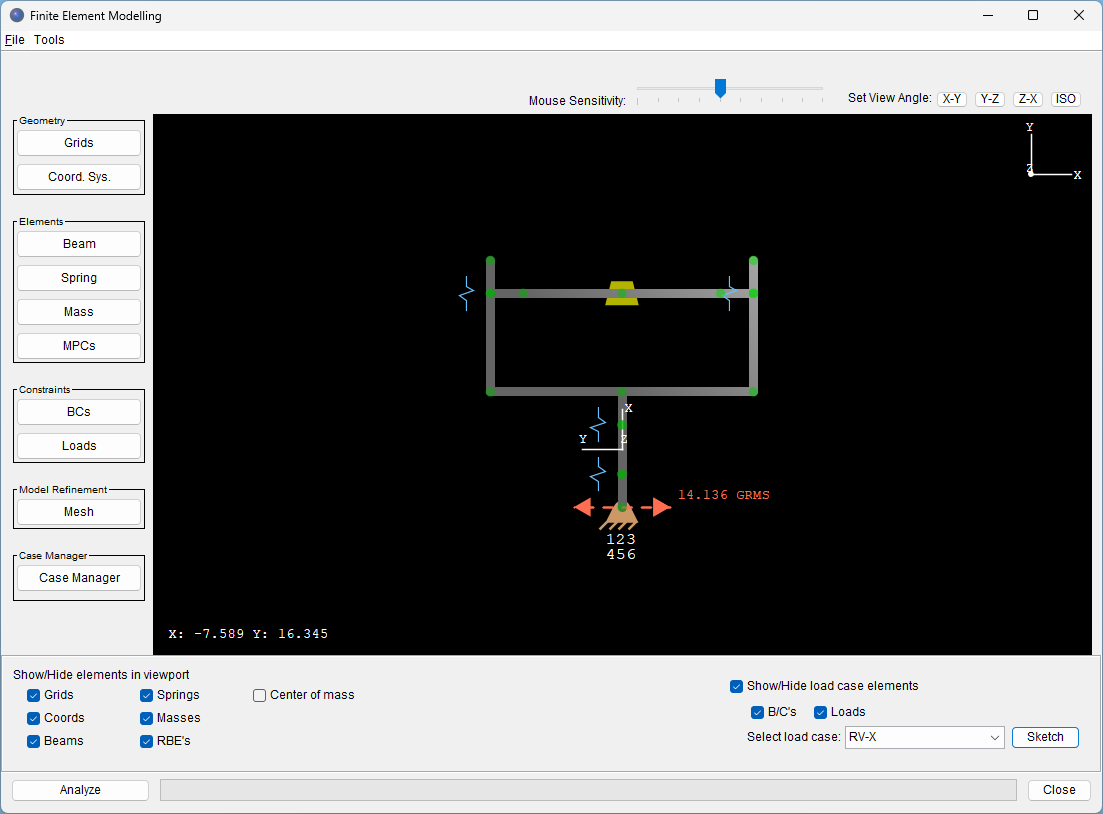Set view angle to Y-Z

989,98
